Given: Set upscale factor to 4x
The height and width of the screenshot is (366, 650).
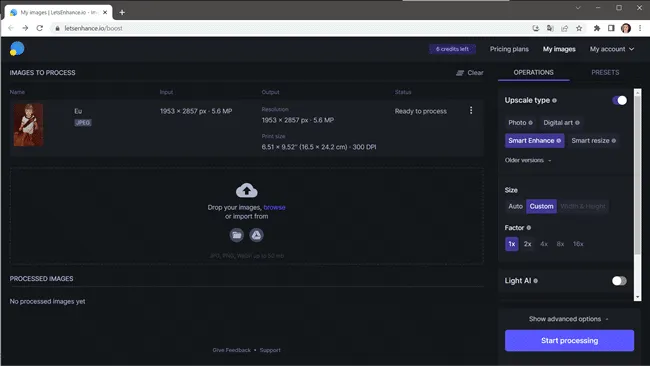Looking at the screenshot, I should 544,244.
